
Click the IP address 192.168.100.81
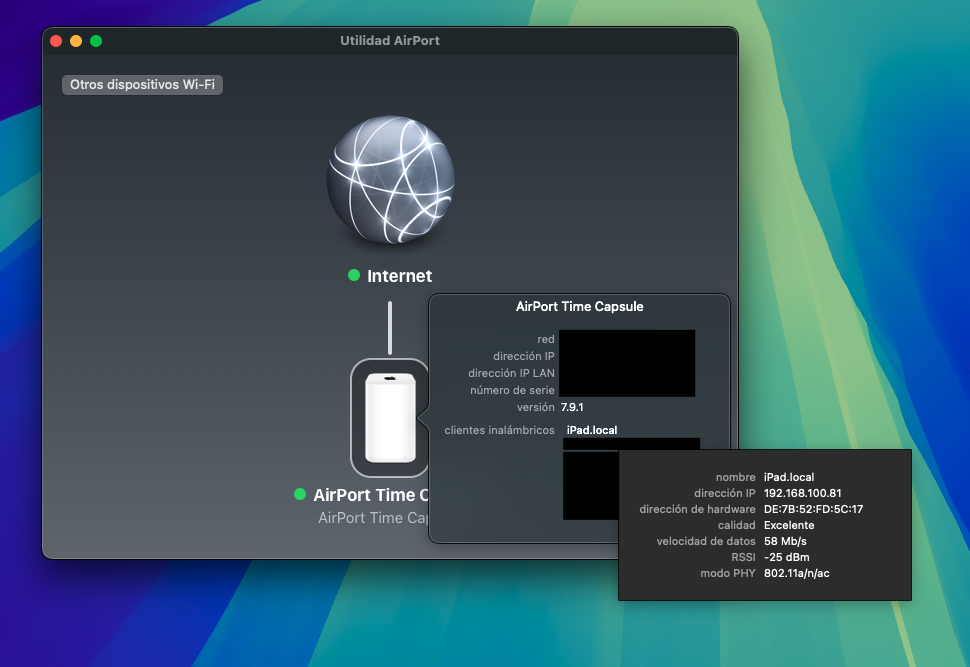pos(802,493)
